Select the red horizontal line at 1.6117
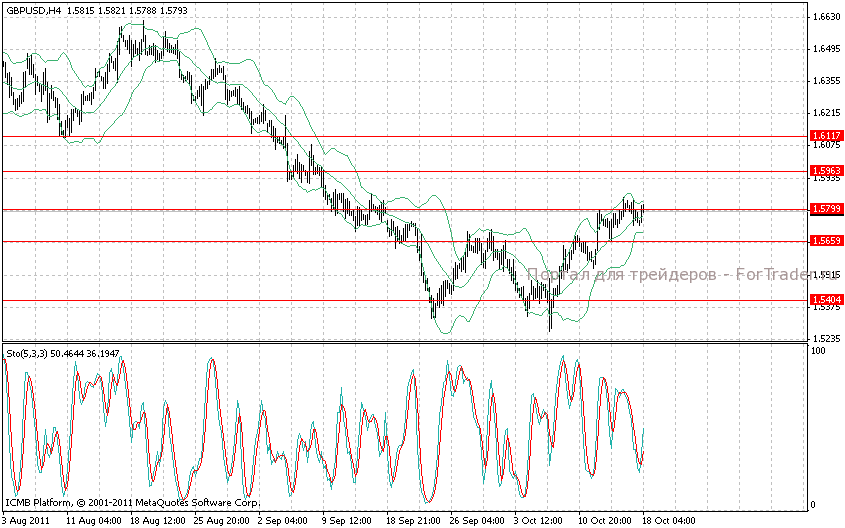The image size is (845, 528). tap(404, 136)
